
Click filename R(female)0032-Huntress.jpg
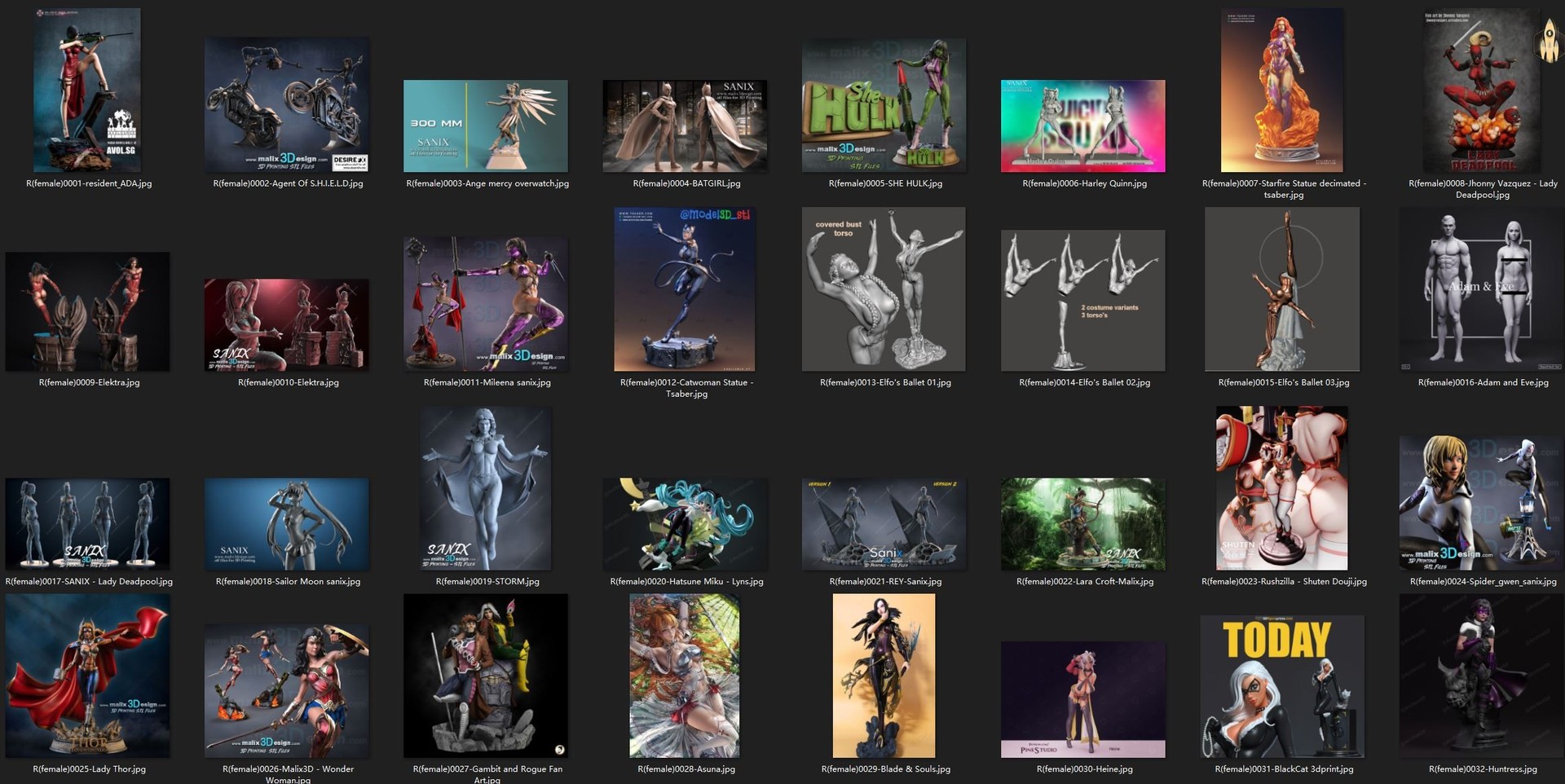(x=1483, y=769)
